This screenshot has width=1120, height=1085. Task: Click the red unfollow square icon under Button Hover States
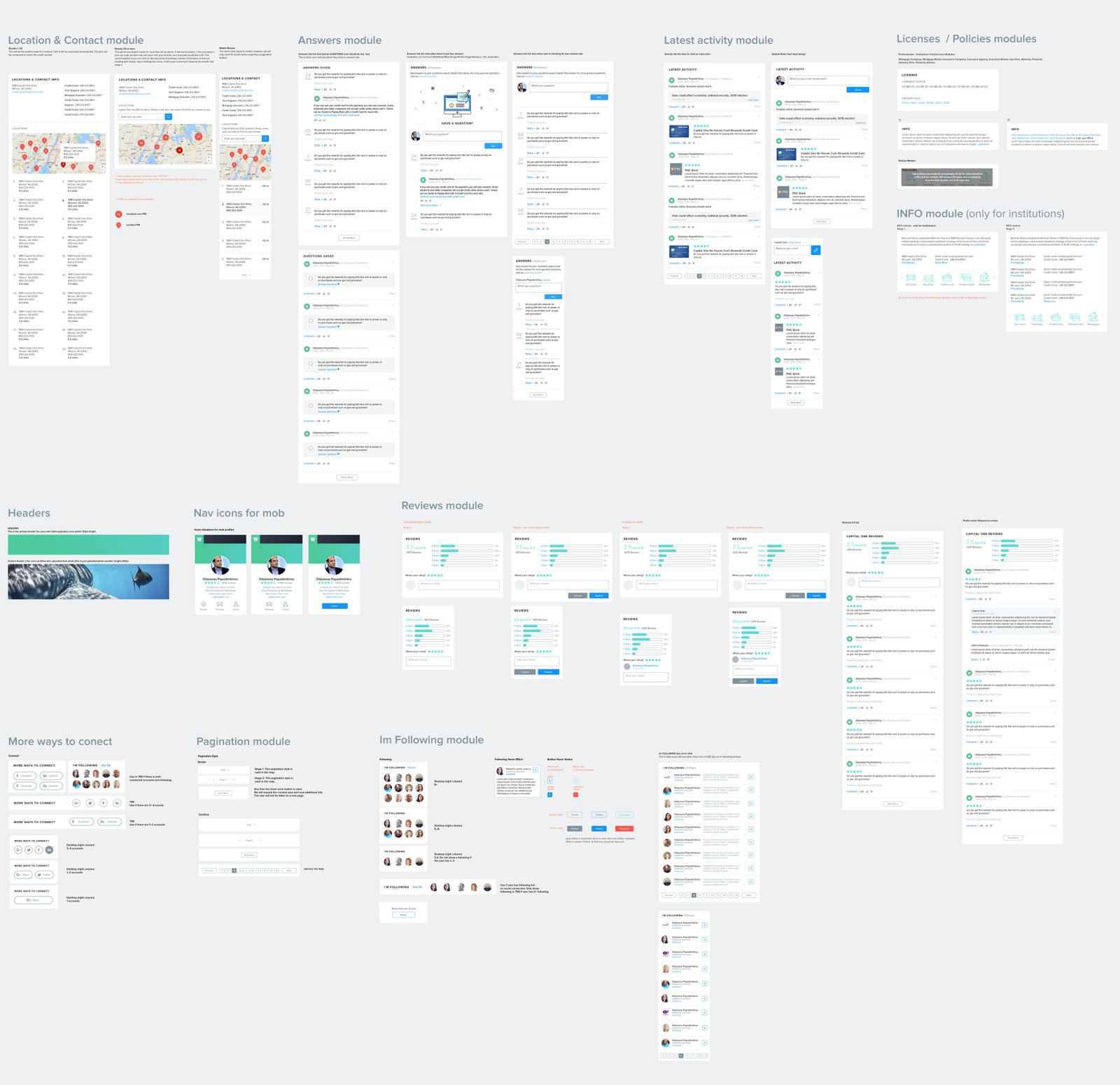click(575, 794)
